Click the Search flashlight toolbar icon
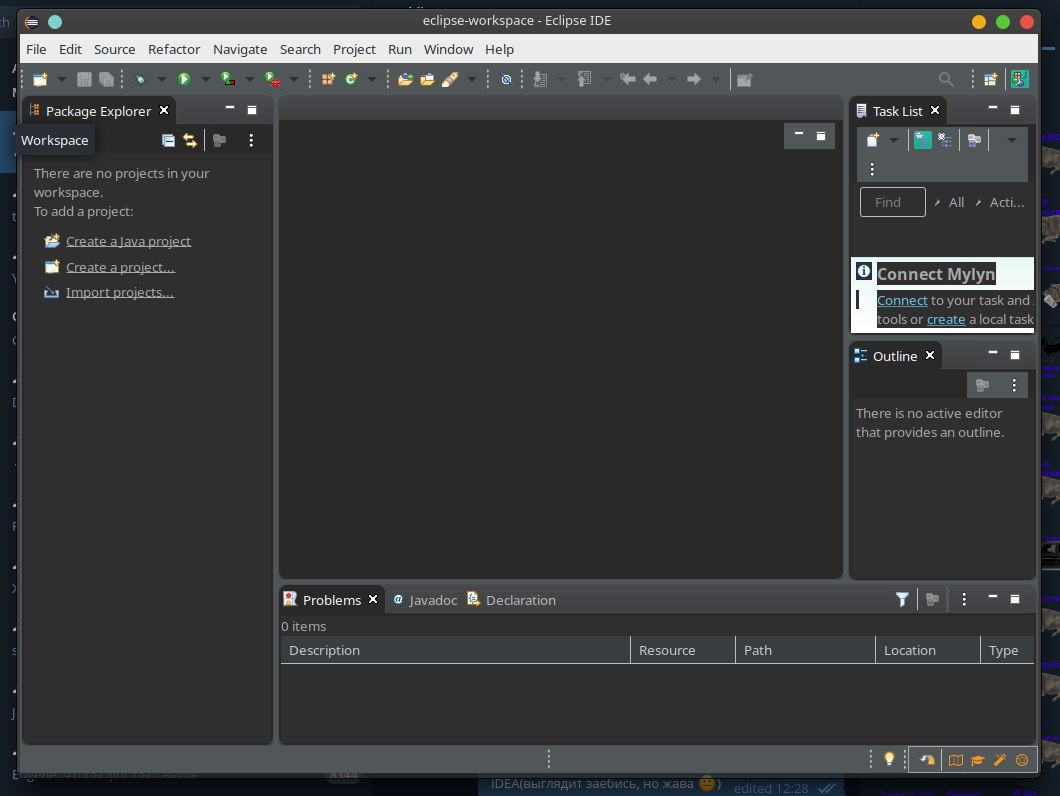The image size is (1060, 796). point(450,79)
